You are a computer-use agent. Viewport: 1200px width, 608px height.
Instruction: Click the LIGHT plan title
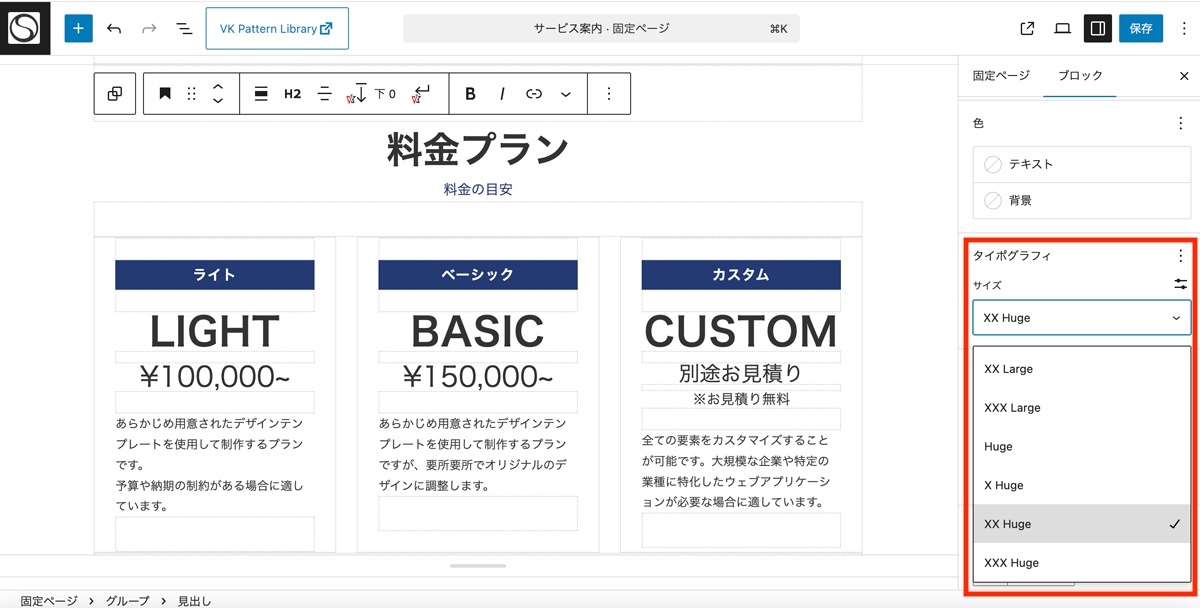pos(215,332)
